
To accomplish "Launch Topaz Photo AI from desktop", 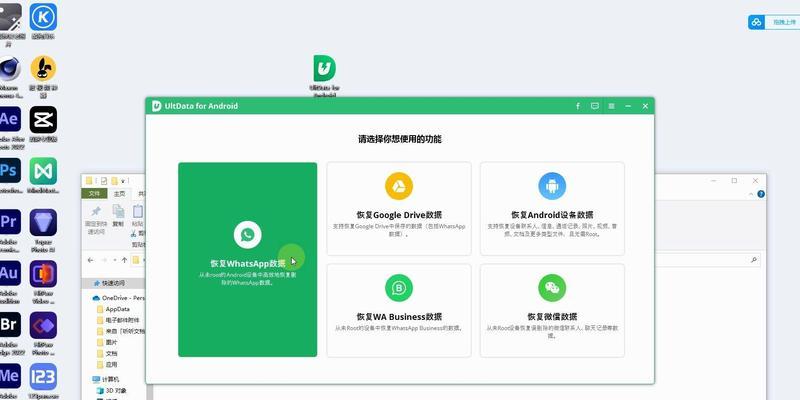I will [43, 231].
